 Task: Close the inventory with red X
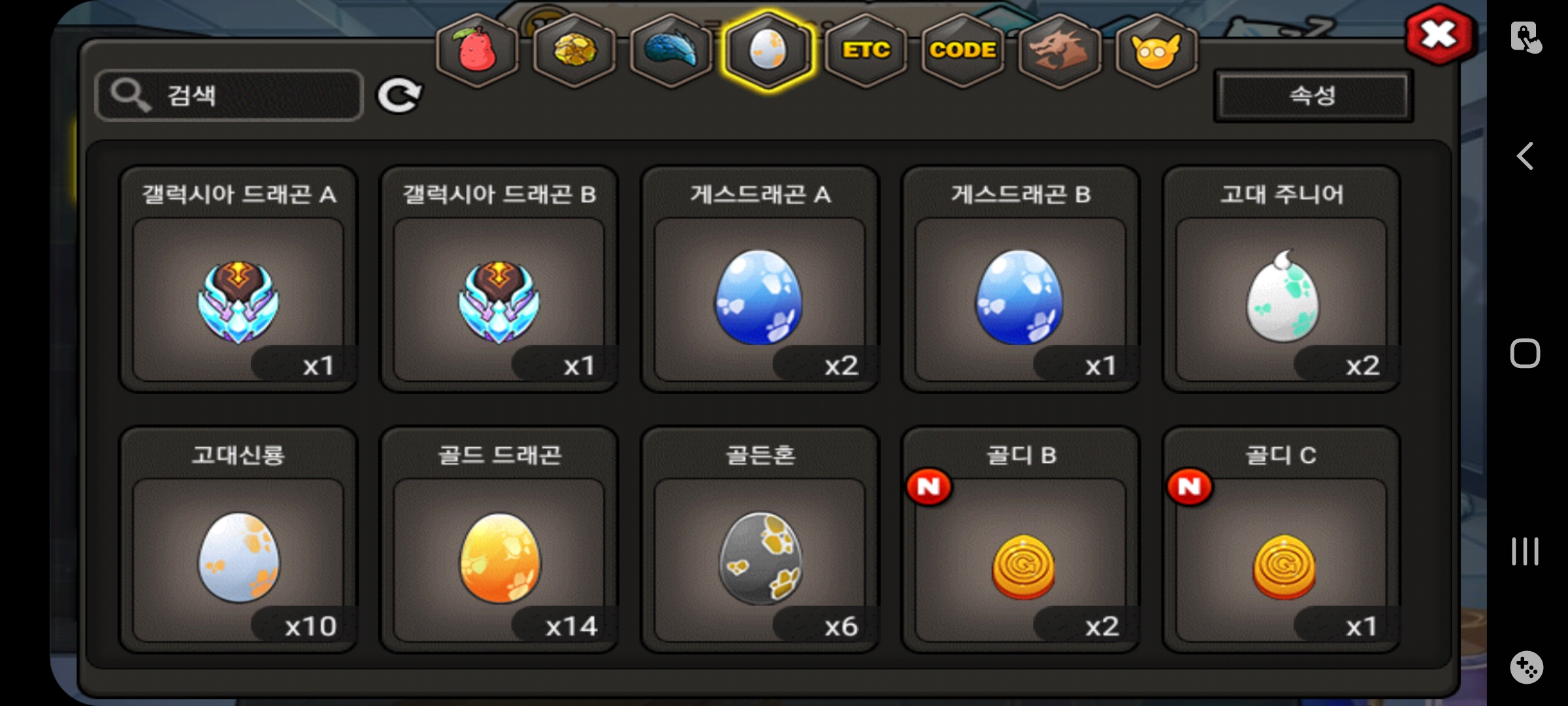tap(1439, 35)
